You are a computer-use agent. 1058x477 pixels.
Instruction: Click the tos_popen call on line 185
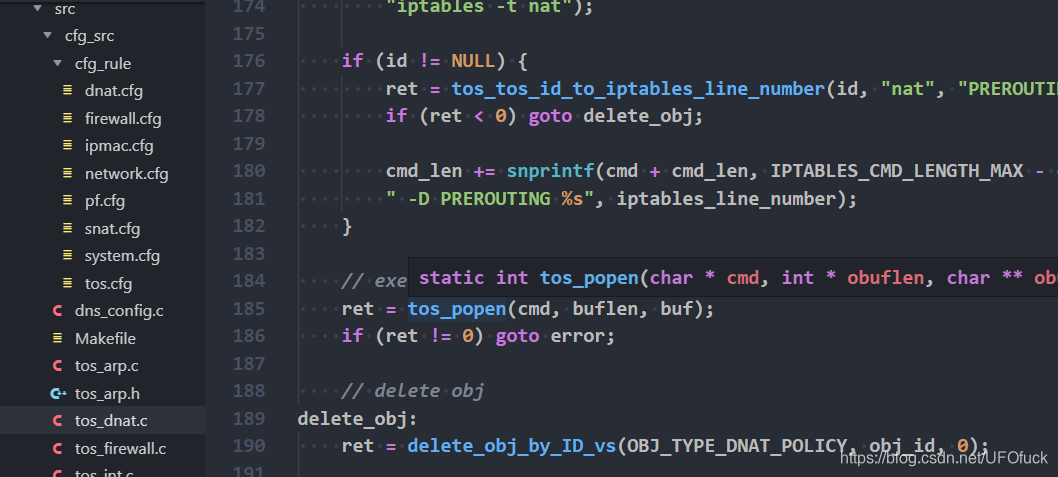tap(457, 309)
